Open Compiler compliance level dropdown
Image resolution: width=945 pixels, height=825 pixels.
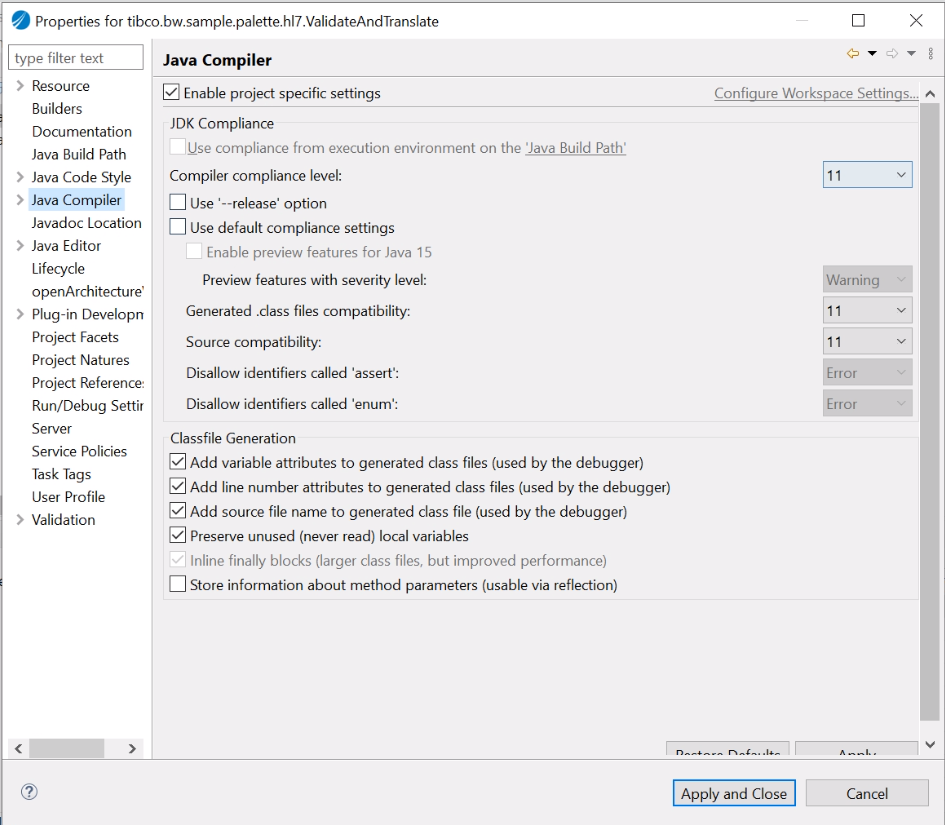coord(867,175)
